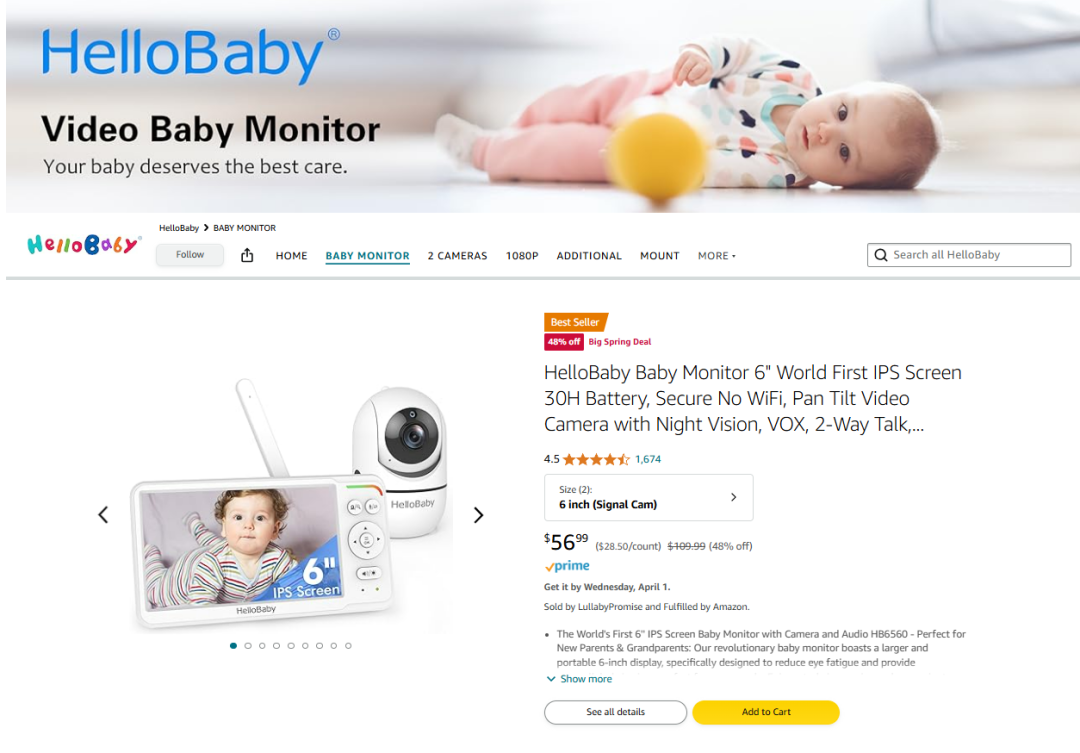1080x753 pixels.
Task: Expand description with Show more
Action: coord(579,679)
